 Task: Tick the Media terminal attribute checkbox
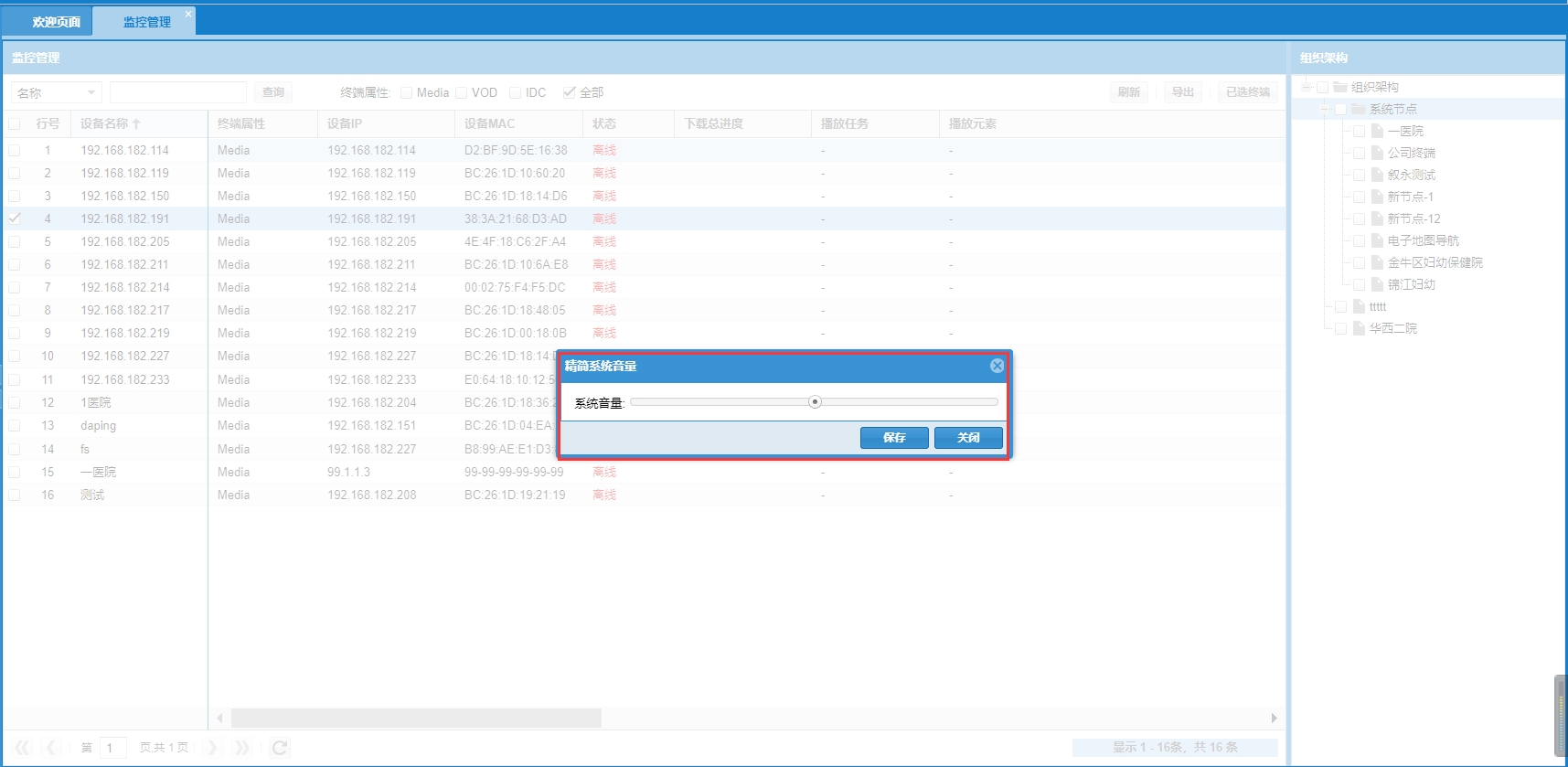pos(406,92)
